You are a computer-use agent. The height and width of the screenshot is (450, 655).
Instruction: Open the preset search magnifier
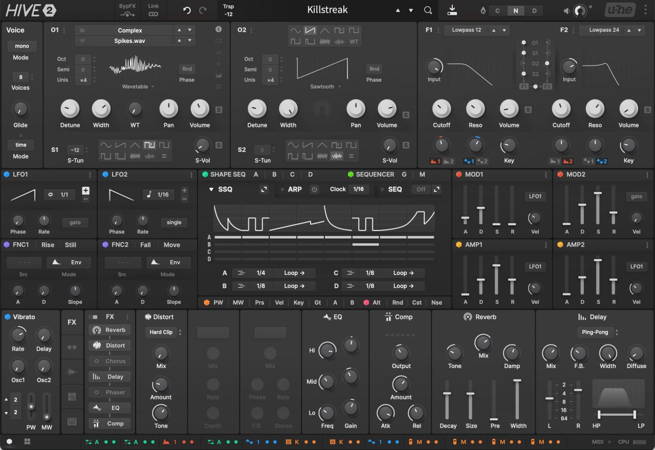pyautogui.click(x=428, y=10)
